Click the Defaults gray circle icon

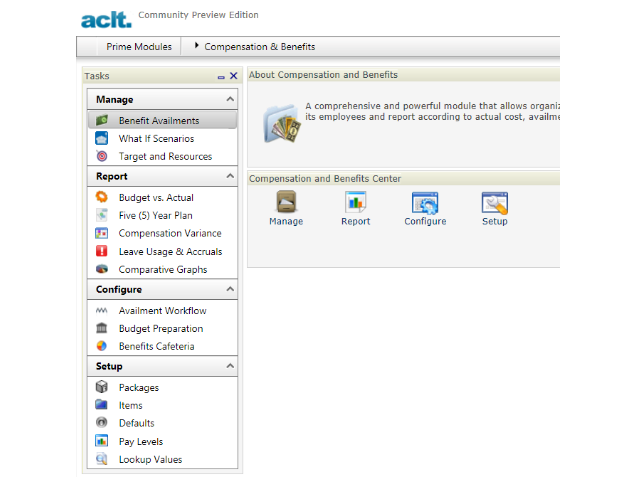point(102,422)
